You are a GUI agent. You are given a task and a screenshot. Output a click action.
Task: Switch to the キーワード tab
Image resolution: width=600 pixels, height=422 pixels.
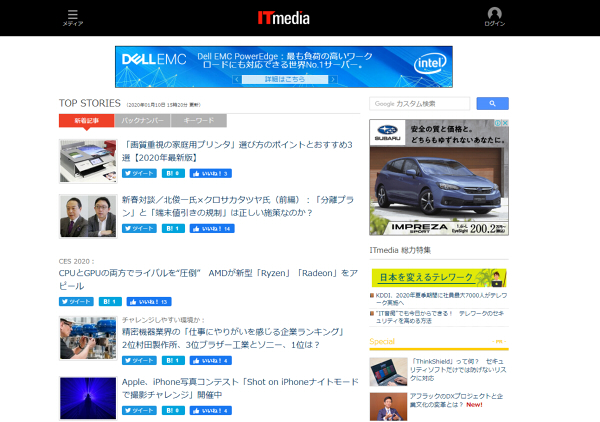click(199, 121)
